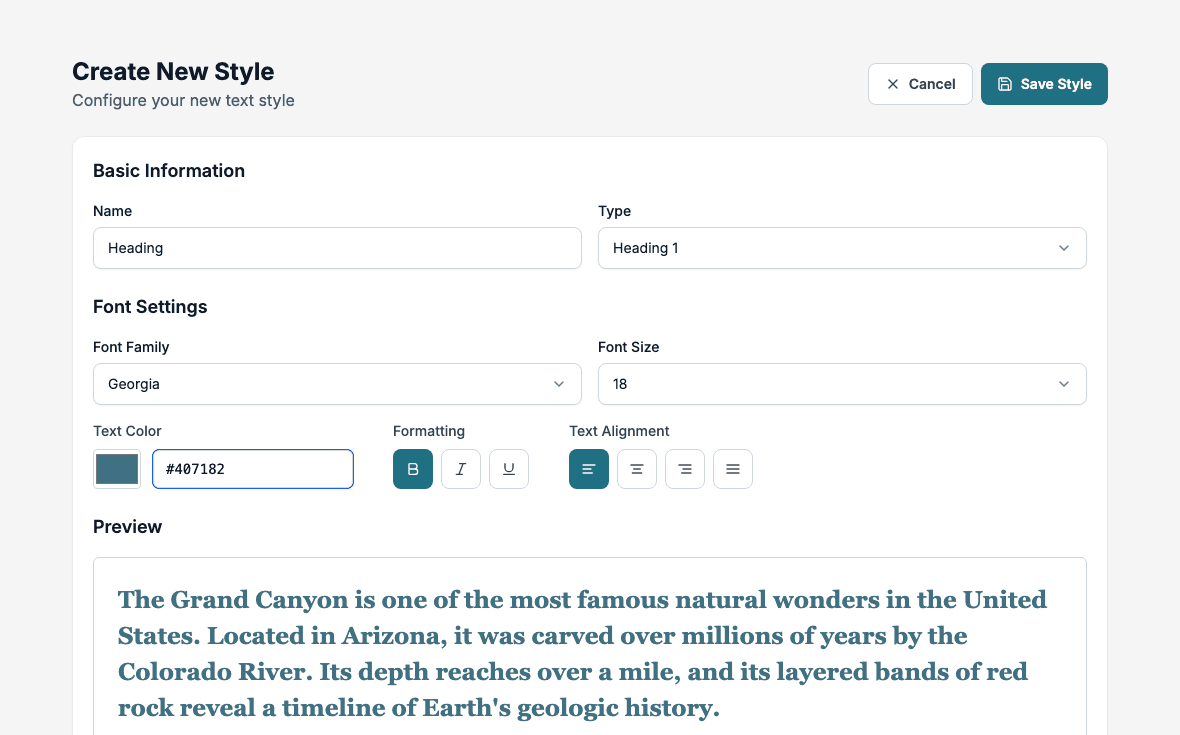Screen dimensions: 1180x735
Task: Select left text alignment
Action: tap(588, 469)
